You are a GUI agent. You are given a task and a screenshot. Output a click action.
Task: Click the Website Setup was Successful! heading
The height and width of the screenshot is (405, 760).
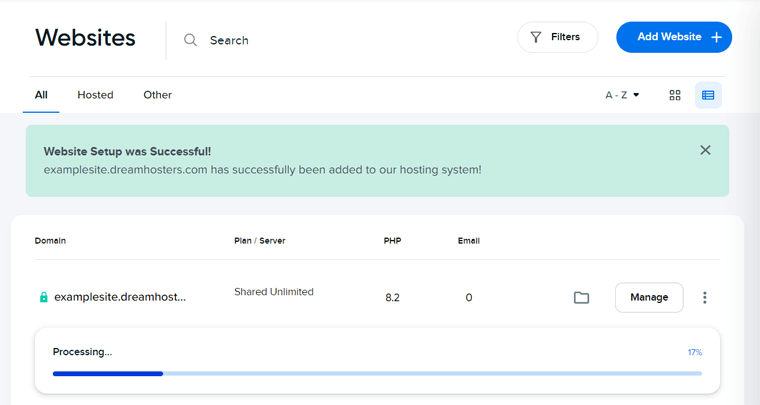[127, 152]
